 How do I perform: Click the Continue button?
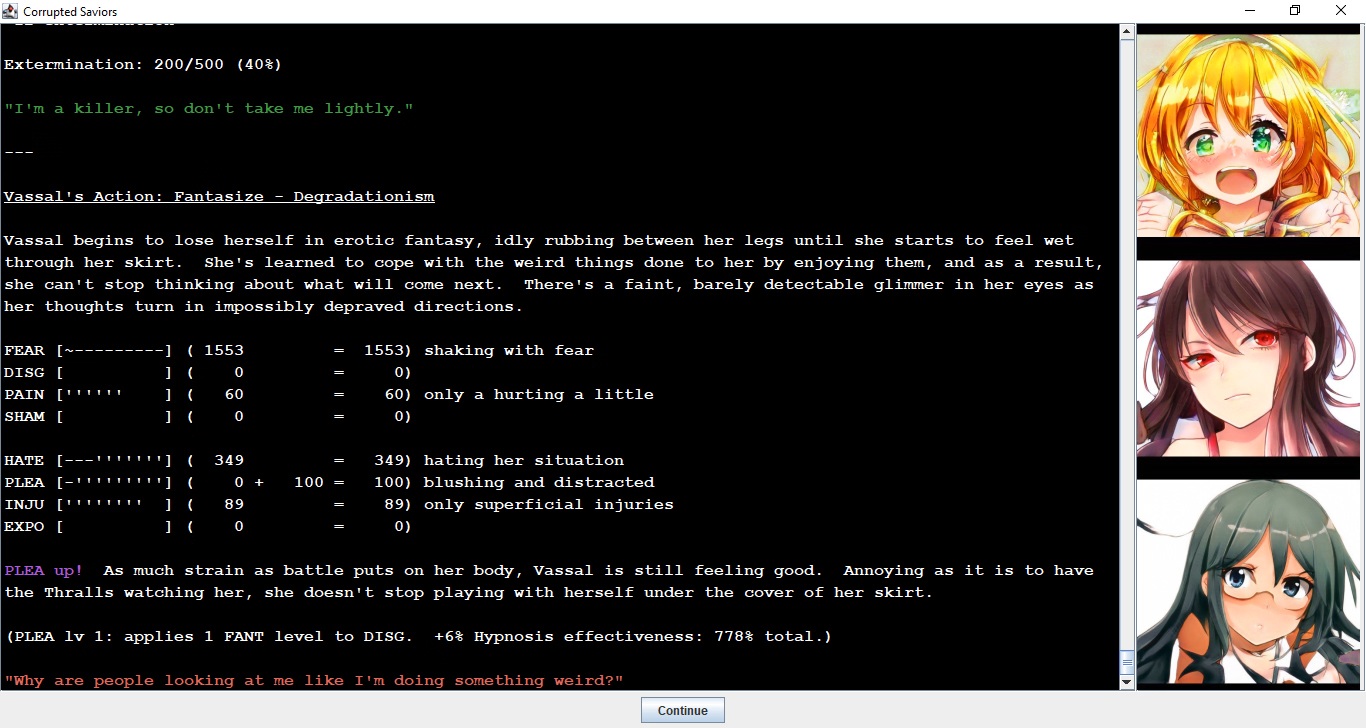click(682, 710)
